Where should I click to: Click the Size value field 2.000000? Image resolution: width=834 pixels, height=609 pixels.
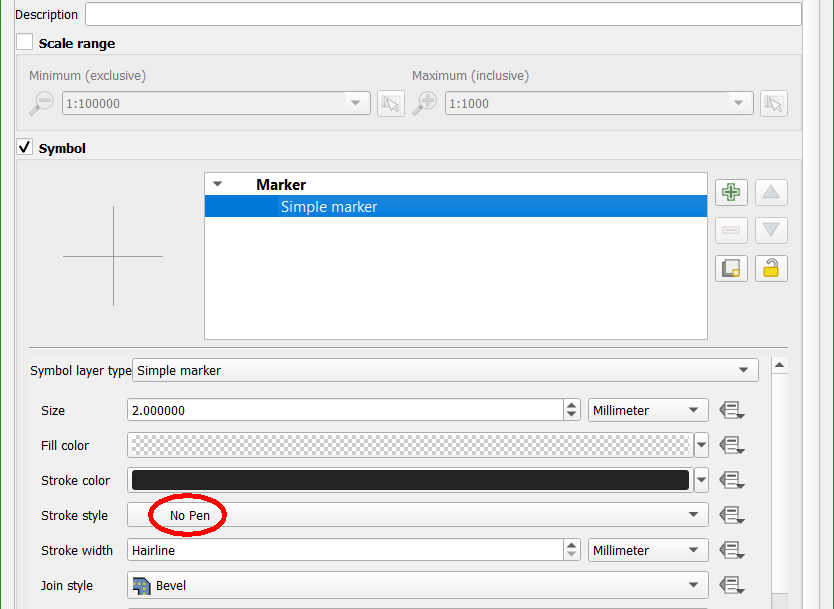(x=345, y=410)
